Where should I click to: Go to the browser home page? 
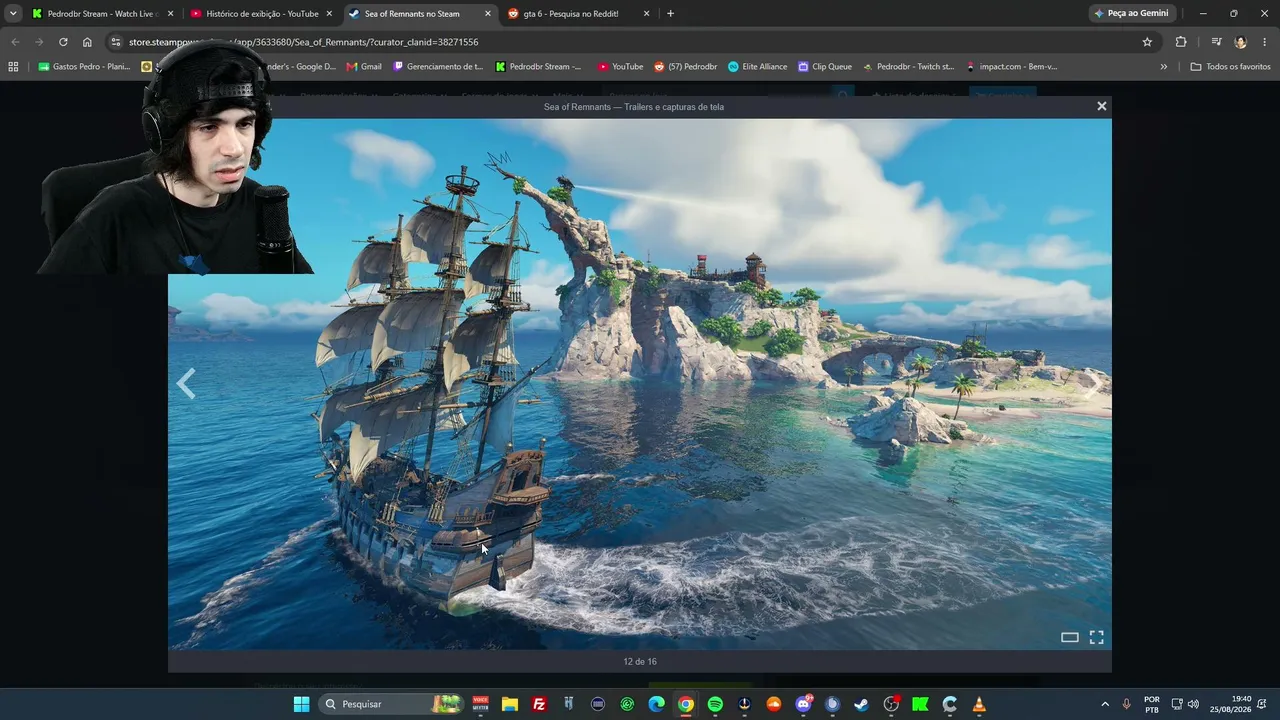coord(87,42)
